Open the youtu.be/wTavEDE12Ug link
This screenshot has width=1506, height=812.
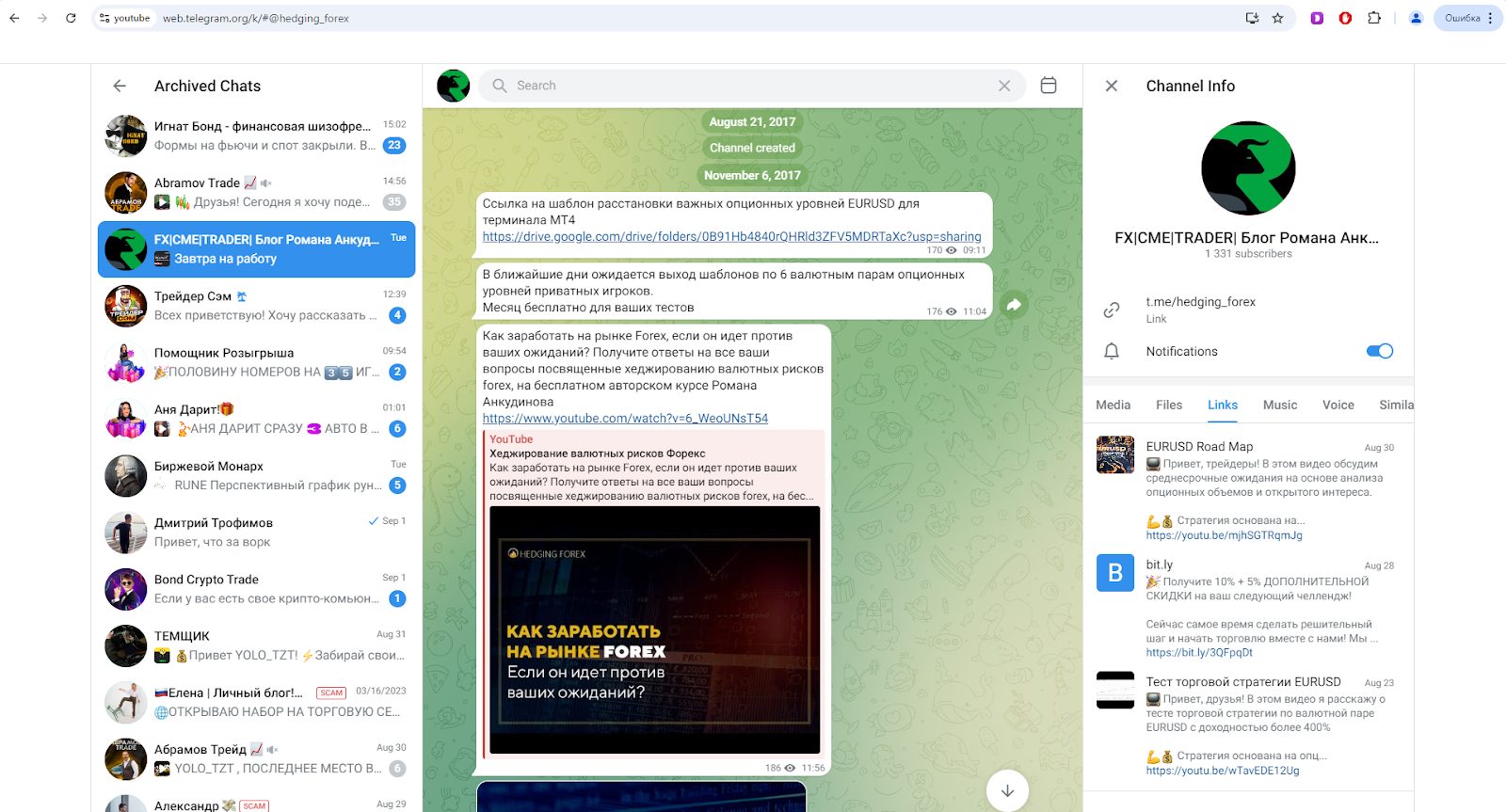pyautogui.click(x=1223, y=771)
